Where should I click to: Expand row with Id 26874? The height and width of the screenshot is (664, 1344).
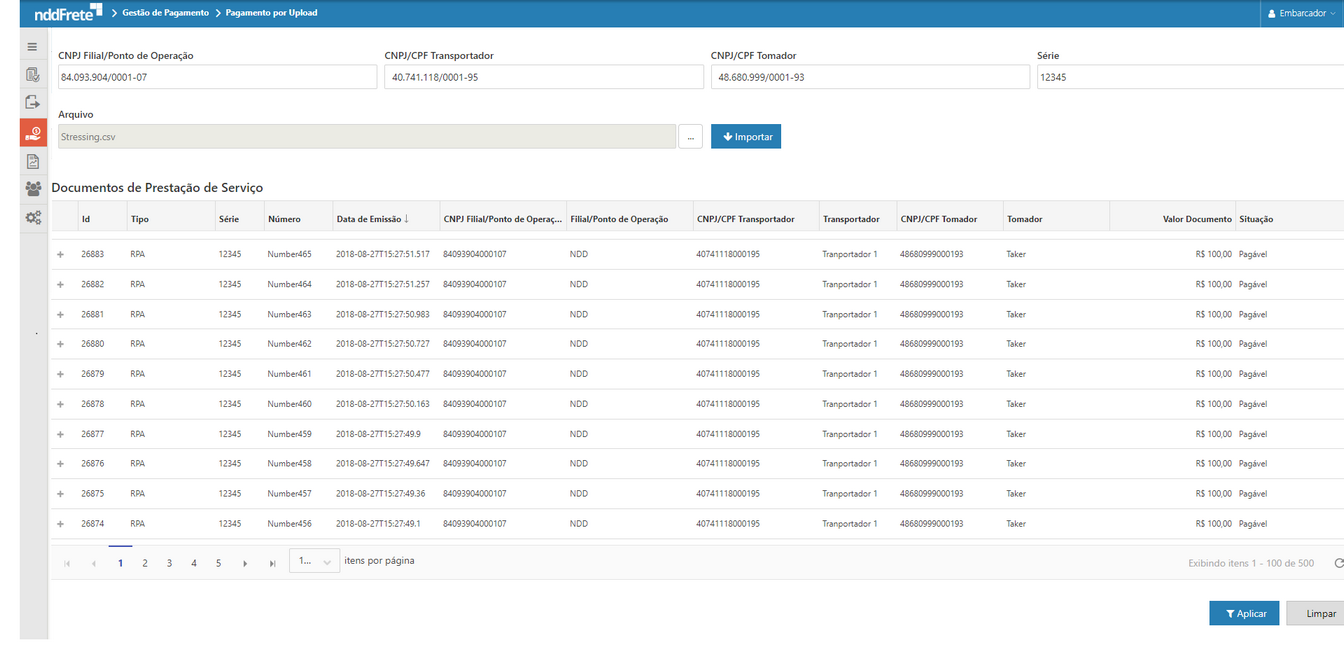click(x=60, y=524)
